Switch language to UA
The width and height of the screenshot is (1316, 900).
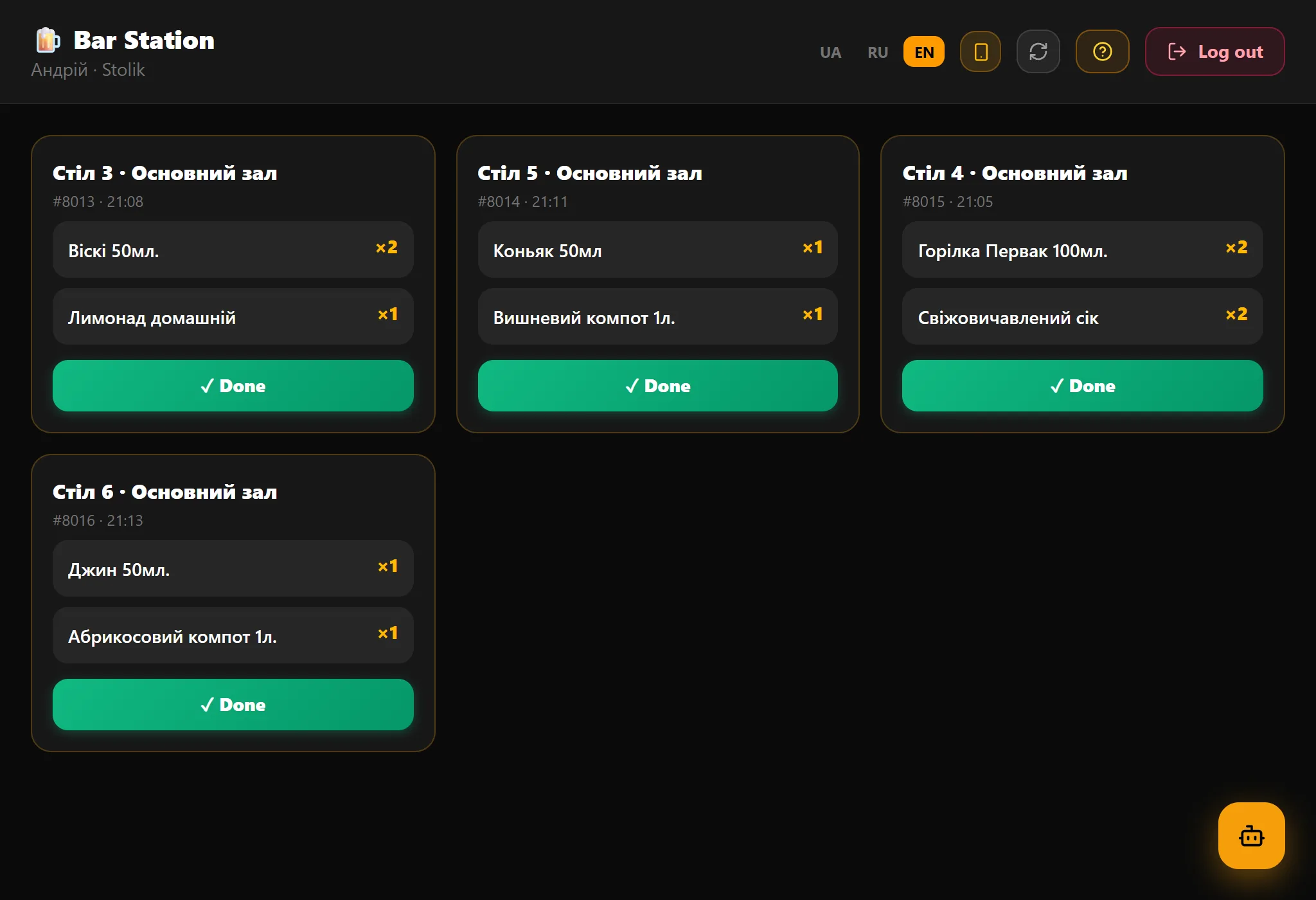(830, 52)
